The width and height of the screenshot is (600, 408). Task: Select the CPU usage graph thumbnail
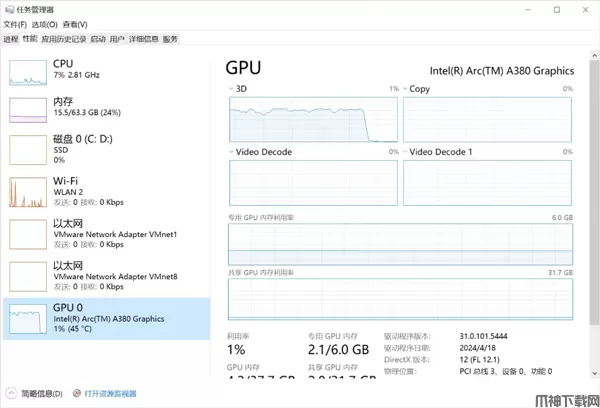pyautogui.click(x=27, y=71)
